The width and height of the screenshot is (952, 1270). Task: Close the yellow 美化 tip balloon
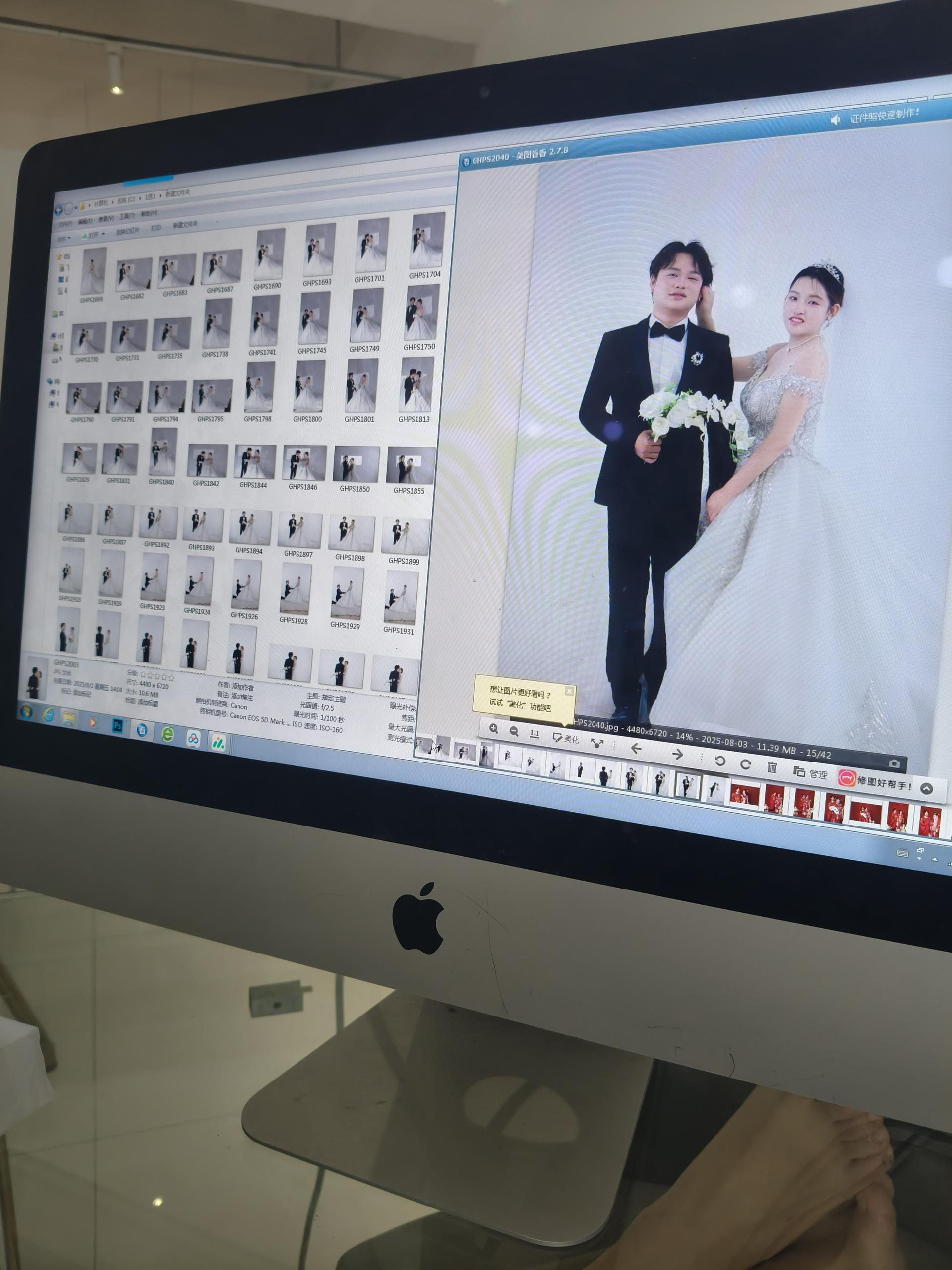tap(569, 691)
